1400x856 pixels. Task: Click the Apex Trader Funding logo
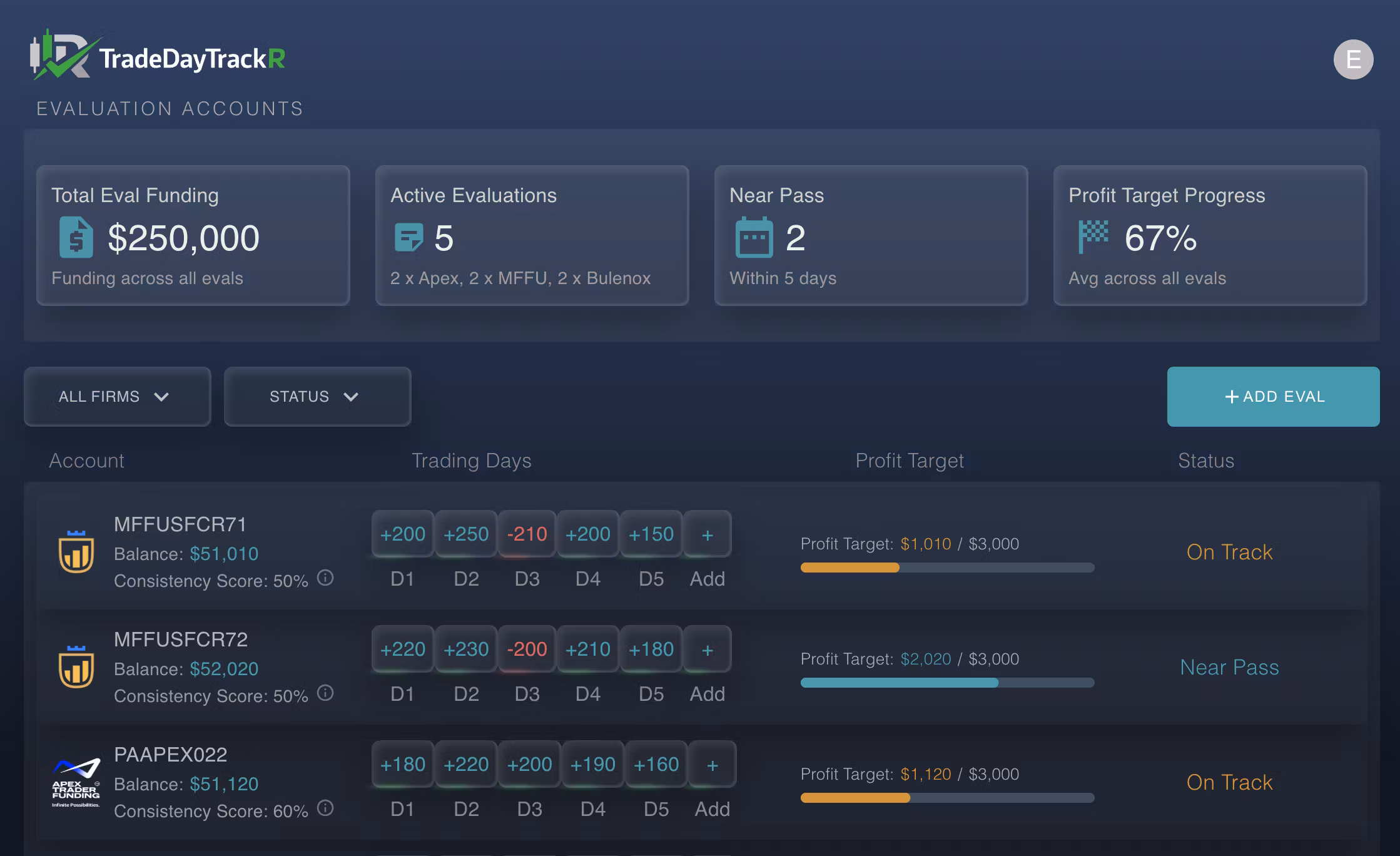[x=76, y=783]
